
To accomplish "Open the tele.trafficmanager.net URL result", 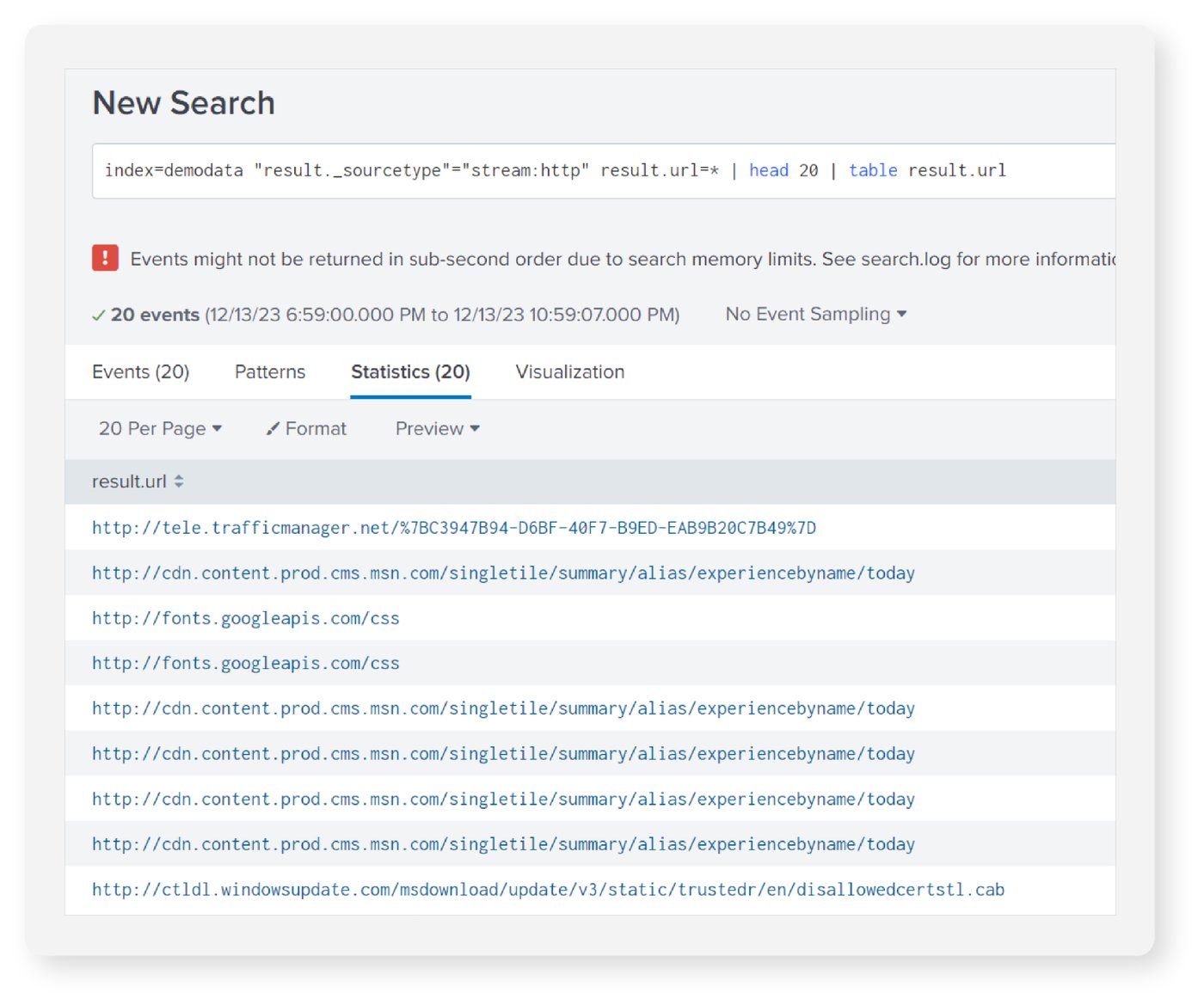I will [454, 528].
